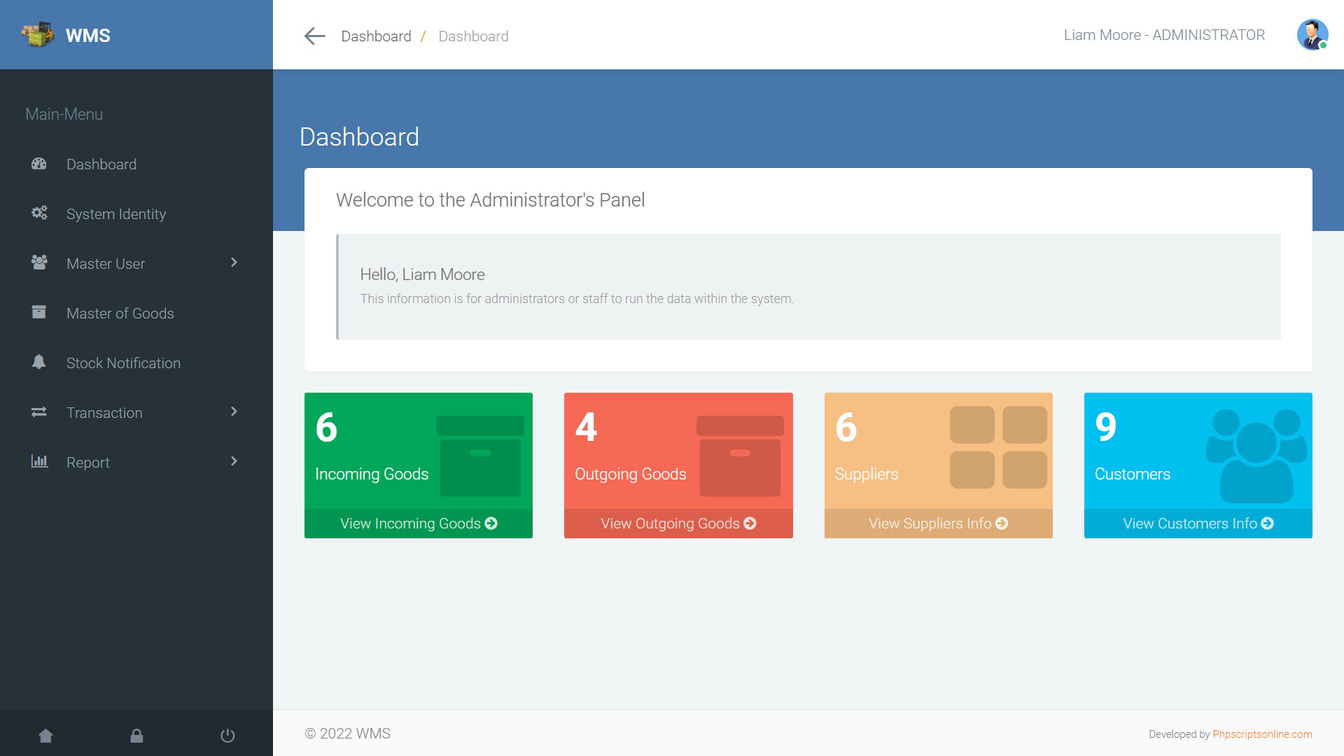This screenshot has height=756, width=1344.
Task: Click the System Identity gears icon
Action: [x=39, y=213]
